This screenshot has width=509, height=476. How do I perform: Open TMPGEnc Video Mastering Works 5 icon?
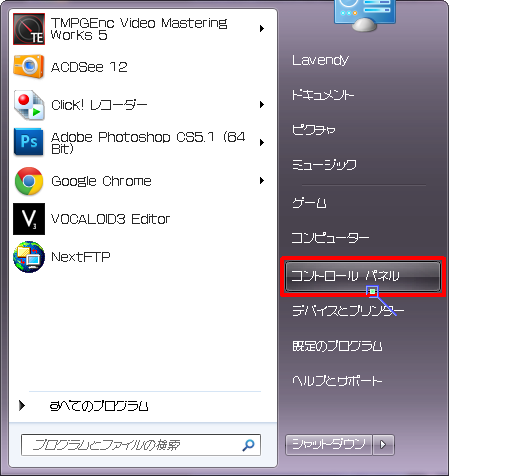pos(29,29)
